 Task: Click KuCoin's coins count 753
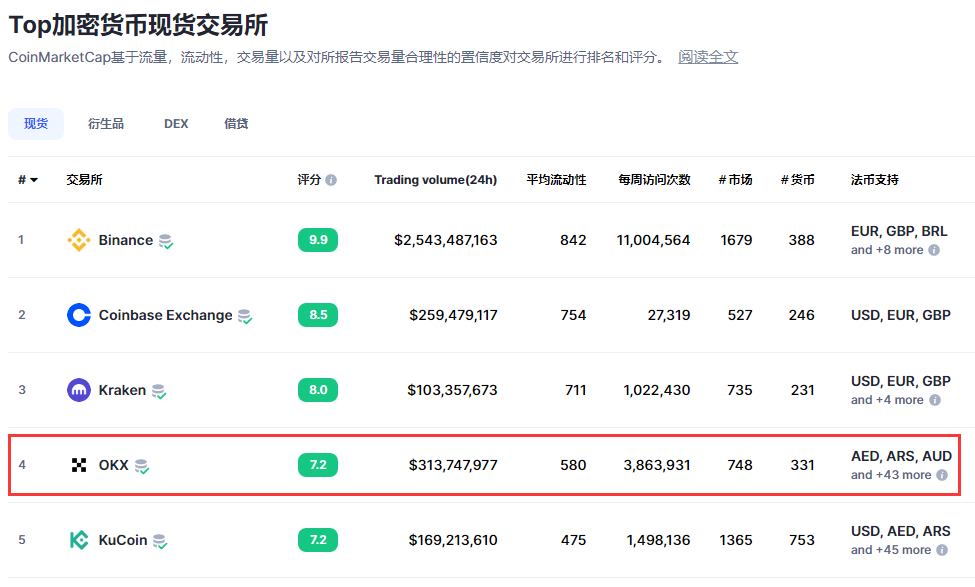(x=802, y=540)
